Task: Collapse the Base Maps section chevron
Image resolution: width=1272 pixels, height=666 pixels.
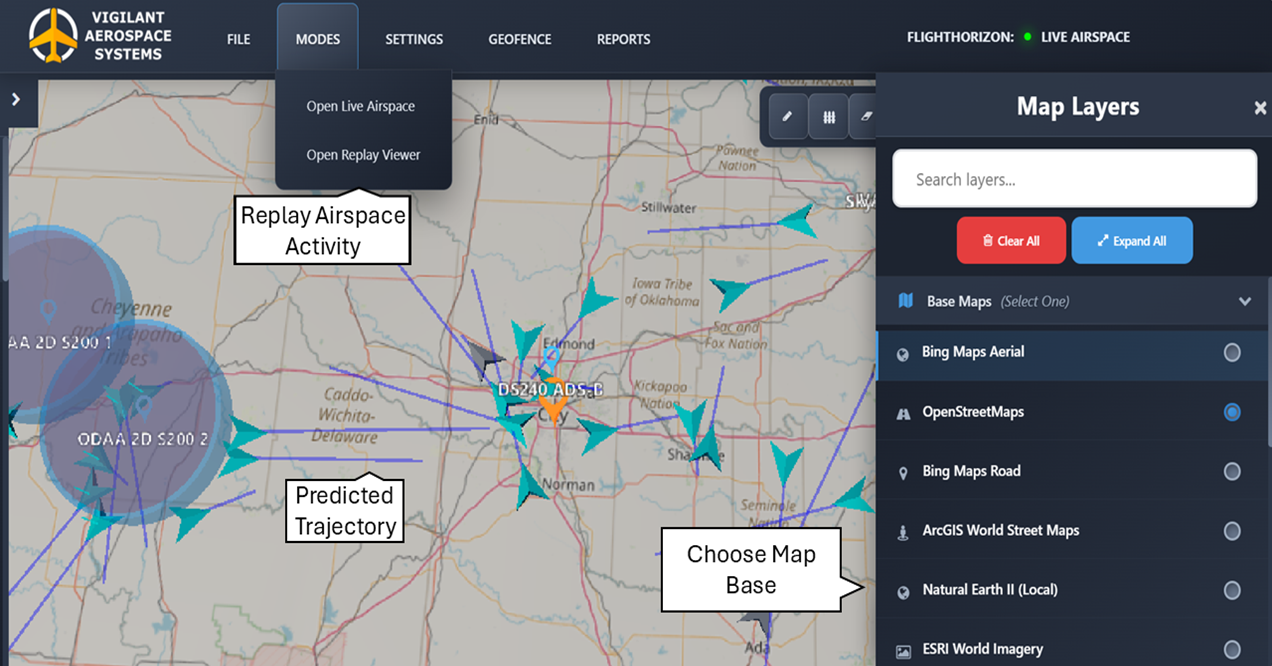Action: [1245, 301]
